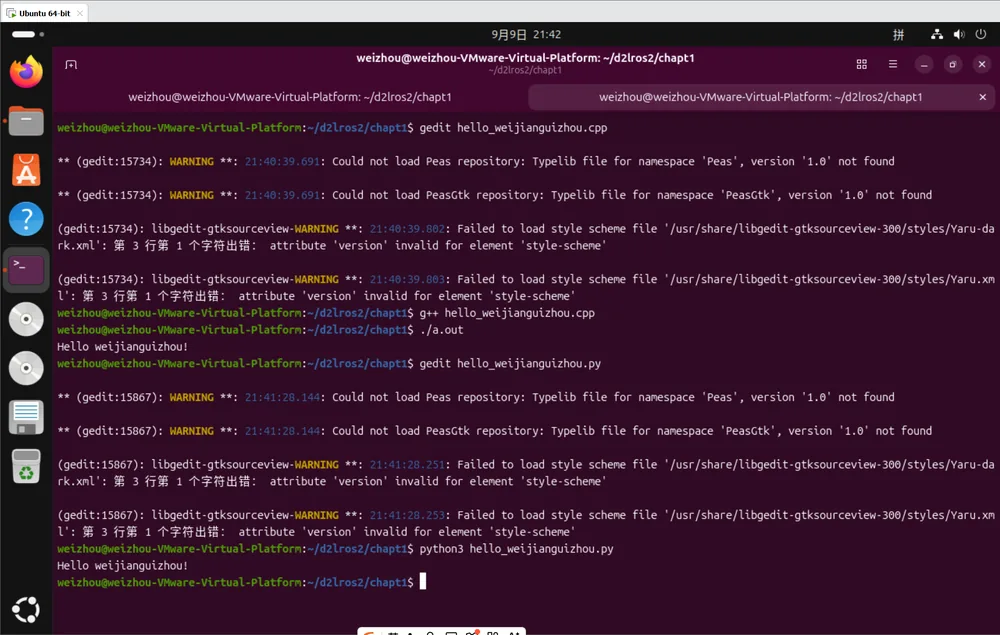Launch Ubuntu Software app center
The width and height of the screenshot is (1000, 635).
[26, 170]
